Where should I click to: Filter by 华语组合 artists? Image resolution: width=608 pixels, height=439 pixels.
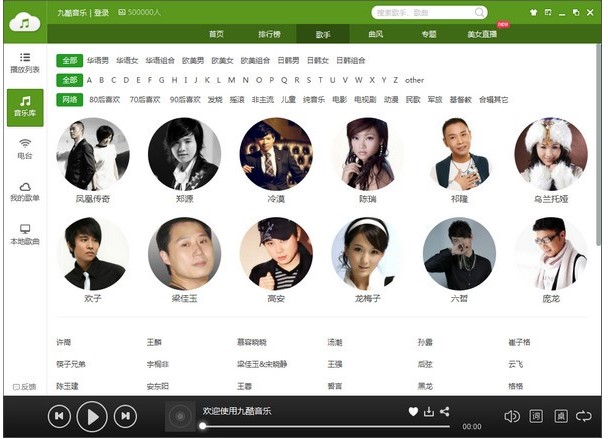point(160,60)
